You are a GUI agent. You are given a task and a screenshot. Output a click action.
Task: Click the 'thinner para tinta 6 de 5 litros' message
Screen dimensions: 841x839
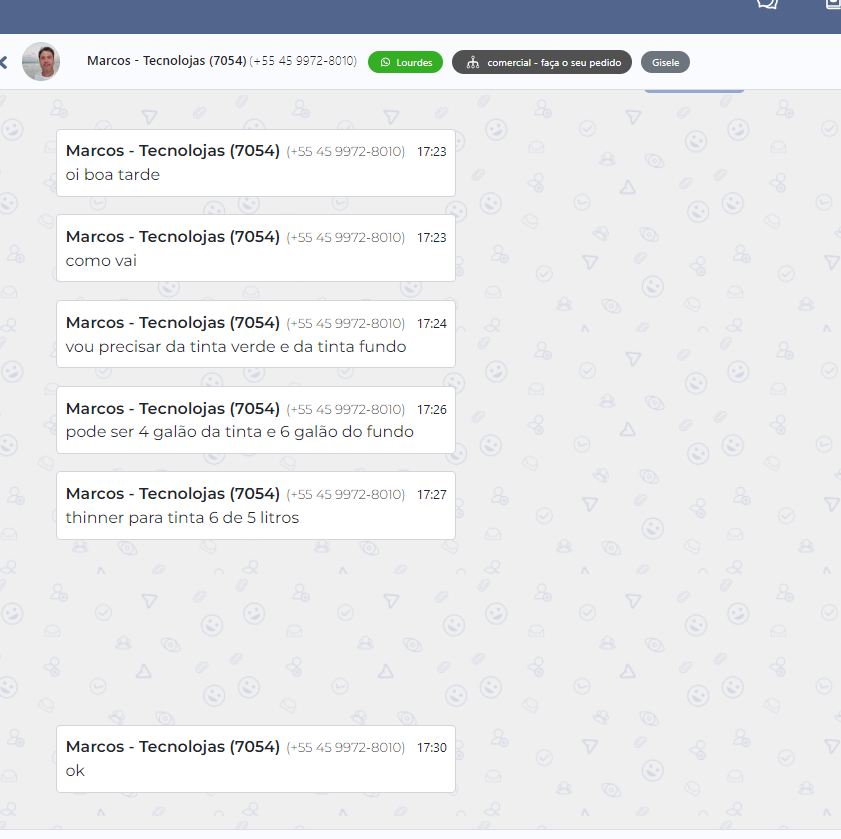point(182,518)
